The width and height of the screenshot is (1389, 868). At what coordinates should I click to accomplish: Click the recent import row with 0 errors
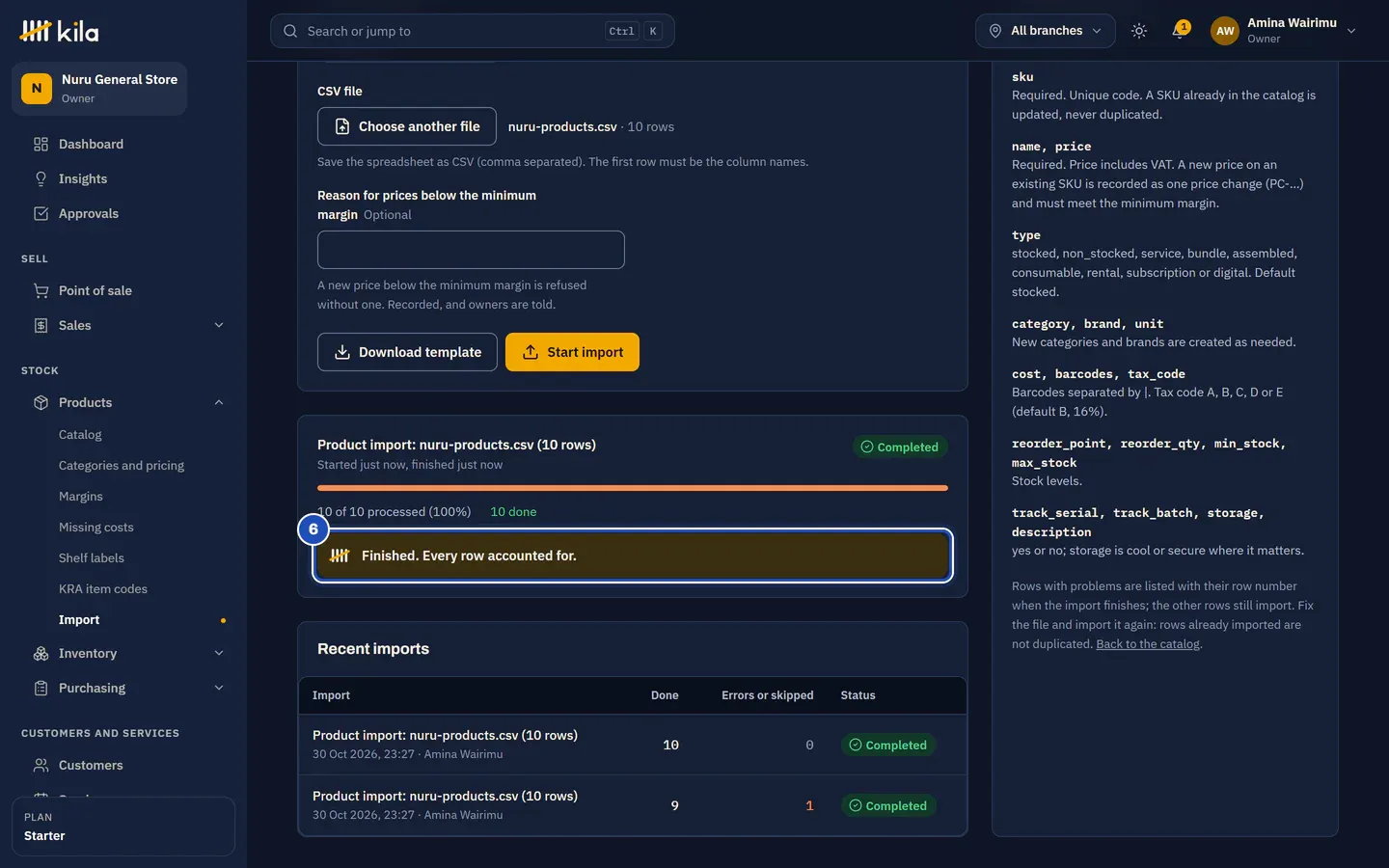point(633,745)
